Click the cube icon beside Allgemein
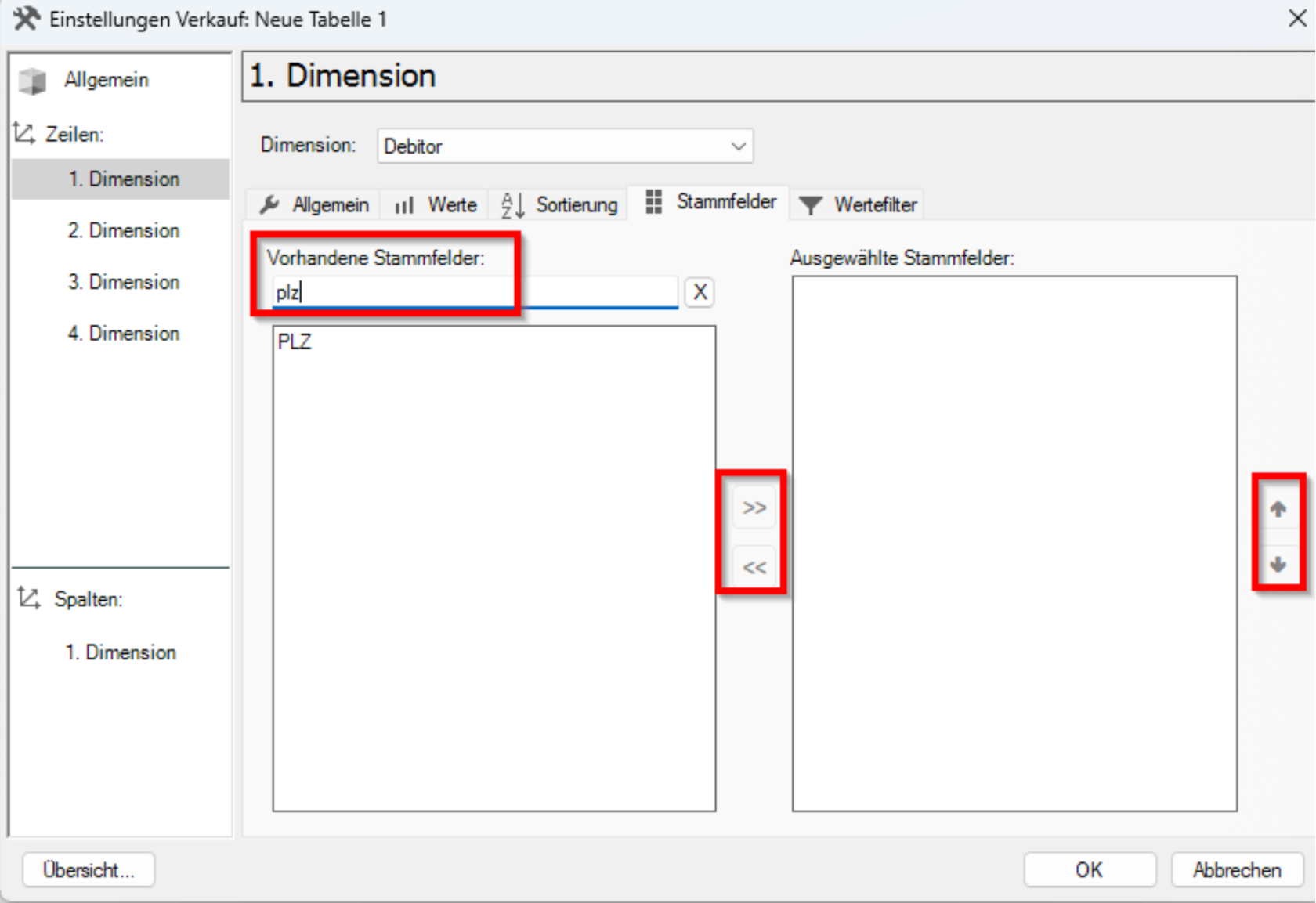The height and width of the screenshot is (903, 1316). [32, 81]
